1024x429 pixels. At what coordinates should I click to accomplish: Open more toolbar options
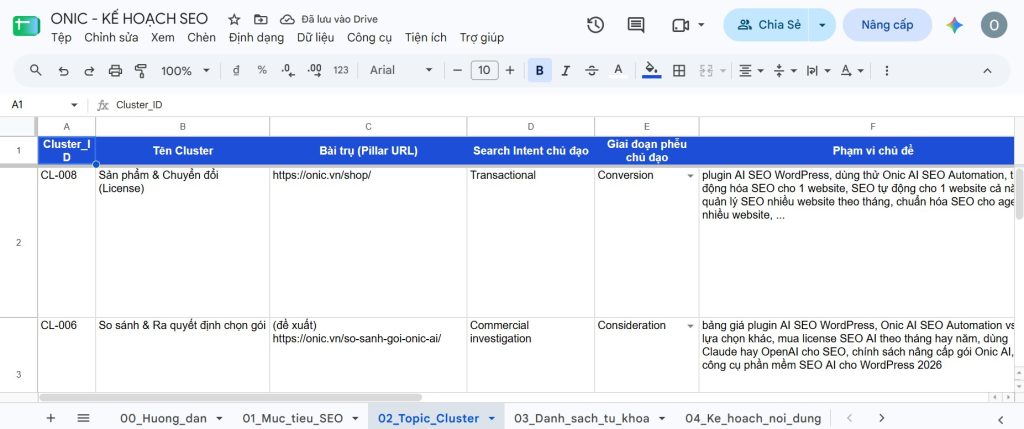click(886, 71)
